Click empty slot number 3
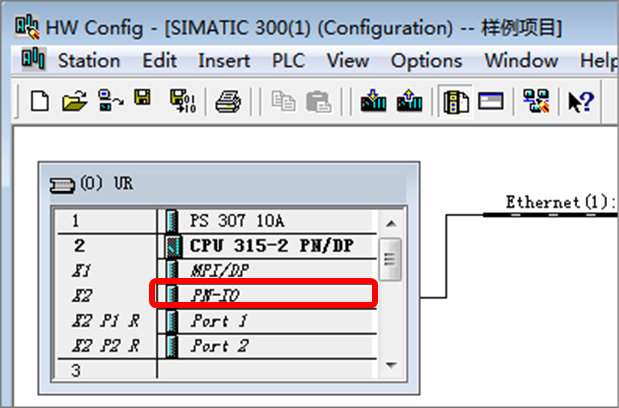 (107, 371)
